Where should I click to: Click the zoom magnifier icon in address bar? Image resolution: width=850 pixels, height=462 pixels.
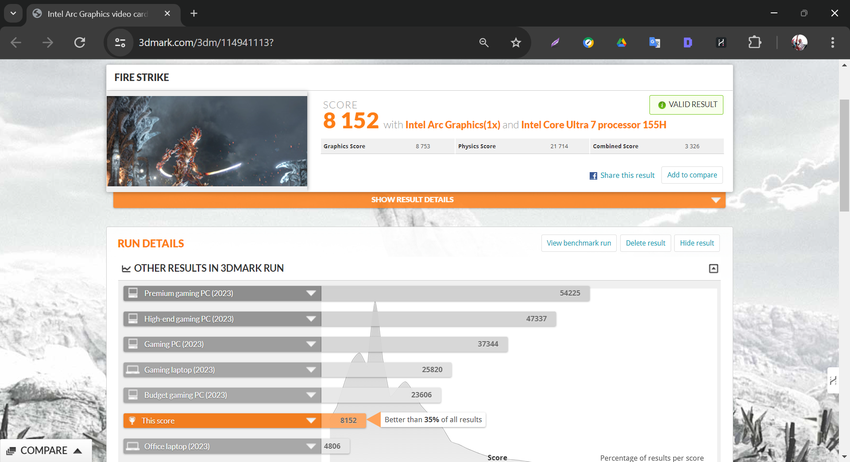pos(484,43)
